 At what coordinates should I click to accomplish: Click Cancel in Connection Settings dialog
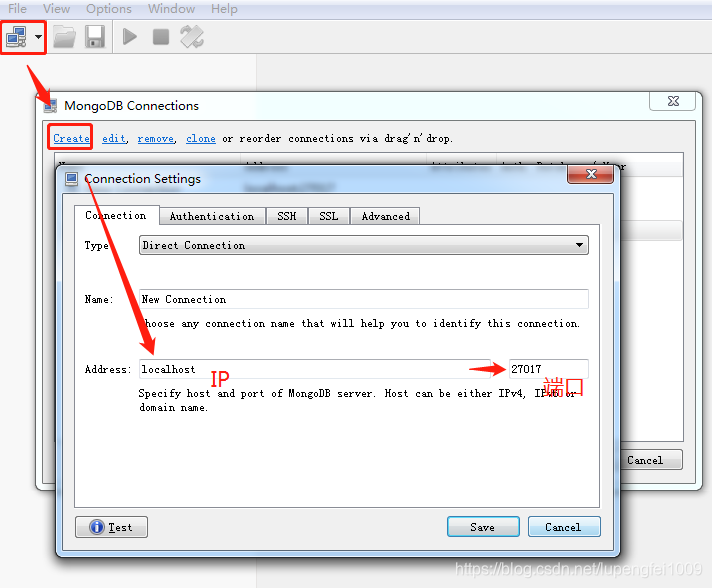click(564, 527)
